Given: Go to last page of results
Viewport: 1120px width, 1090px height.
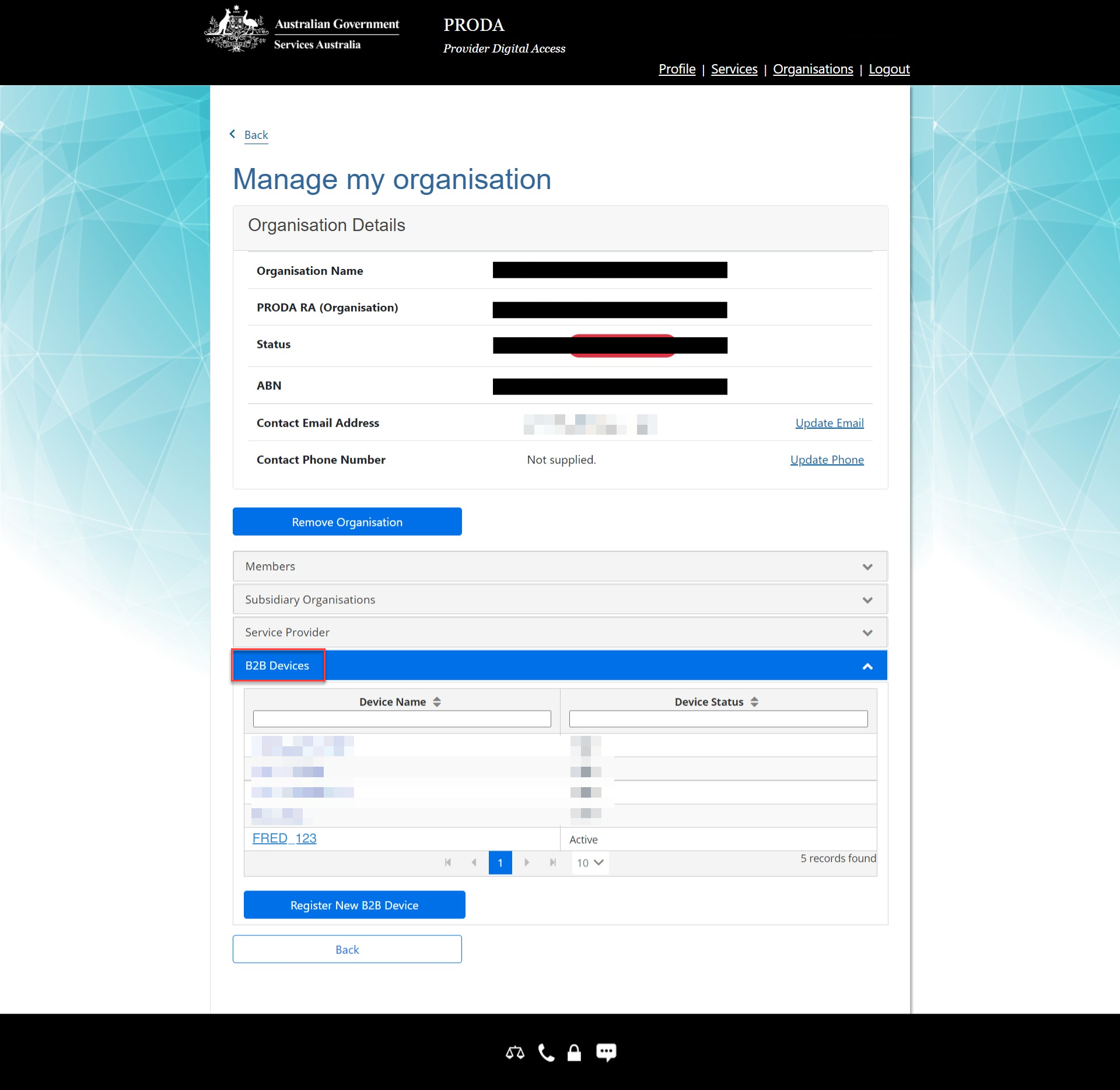Looking at the screenshot, I should 553,862.
